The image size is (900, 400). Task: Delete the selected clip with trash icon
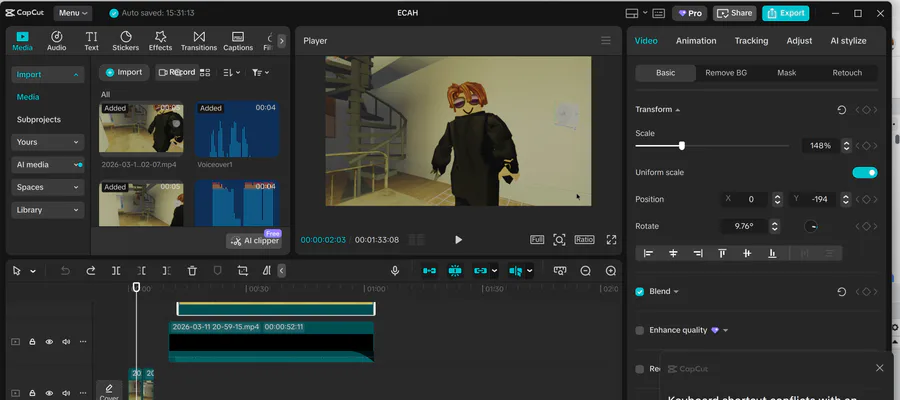coord(192,271)
